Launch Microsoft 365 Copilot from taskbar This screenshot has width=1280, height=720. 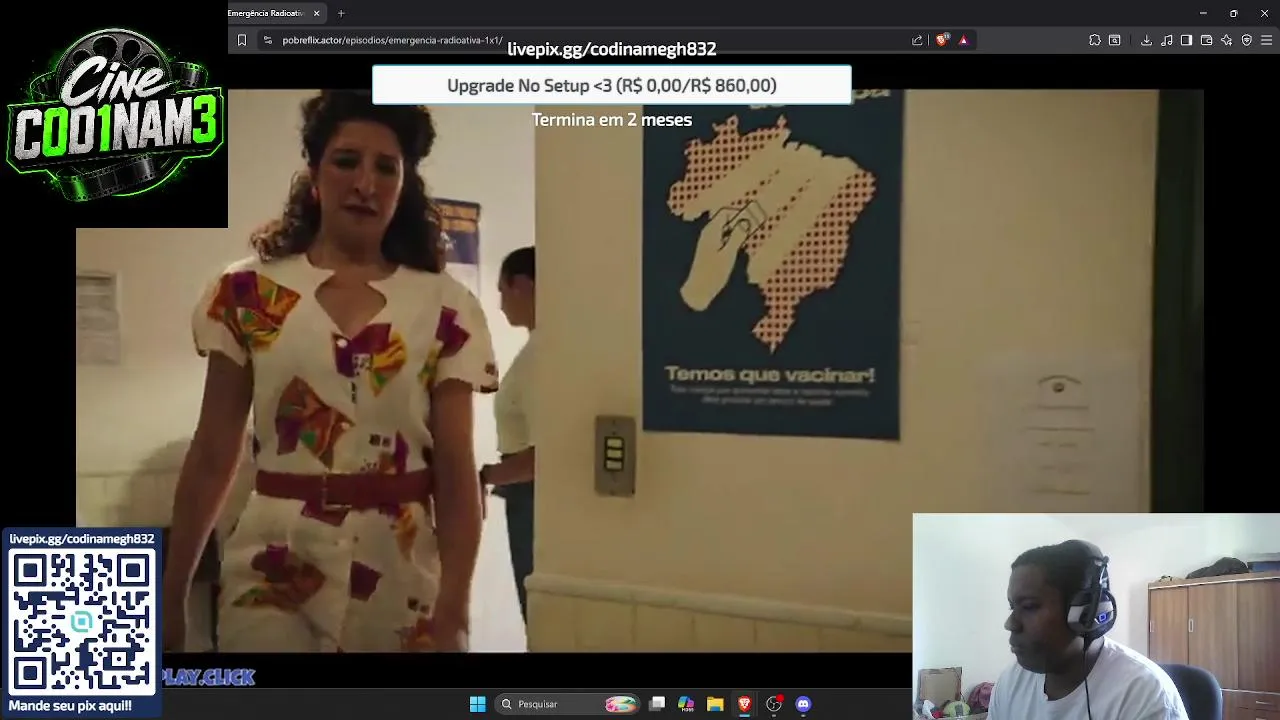(686, 704)
